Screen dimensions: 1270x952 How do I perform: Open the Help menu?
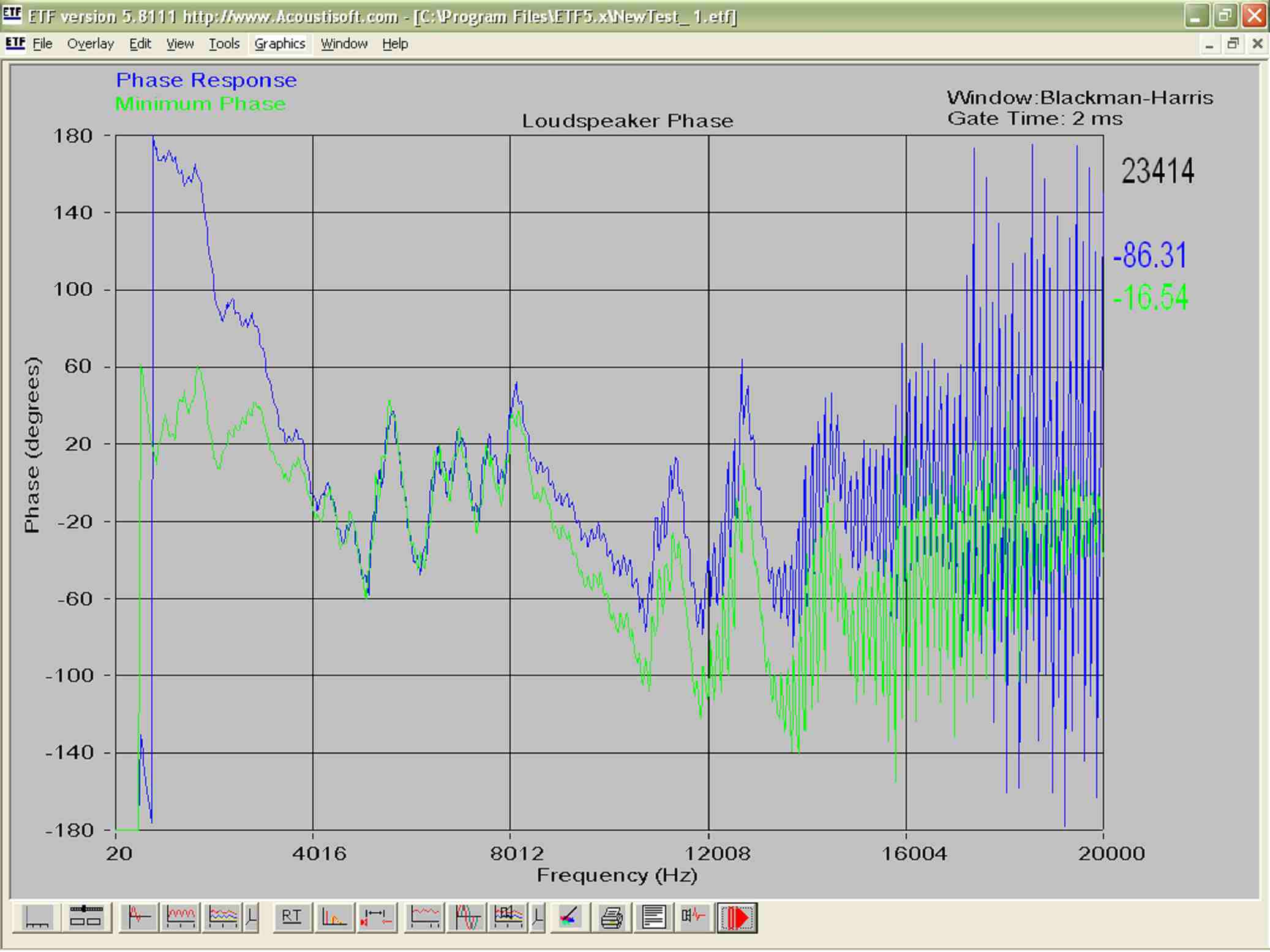[x=395, y=44]
